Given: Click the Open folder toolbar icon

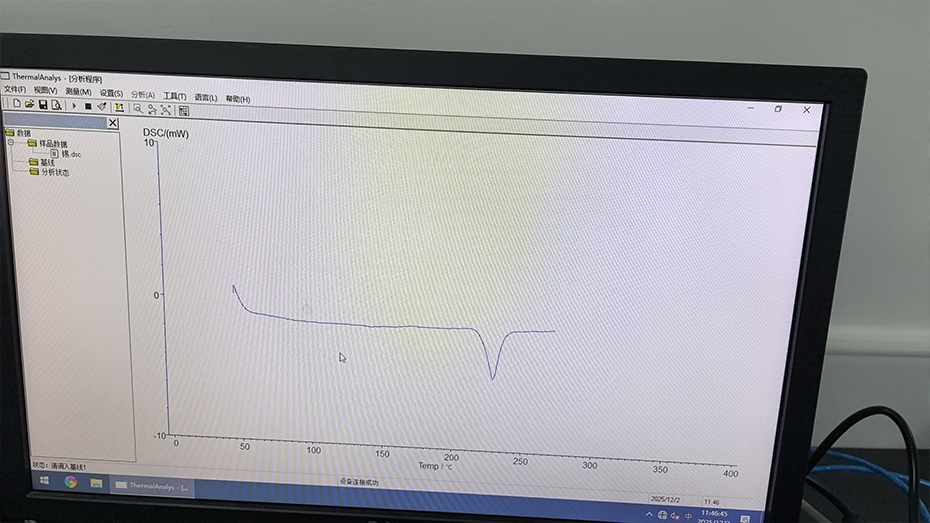Looking at the screenshot, I should (x=30, y=105).
